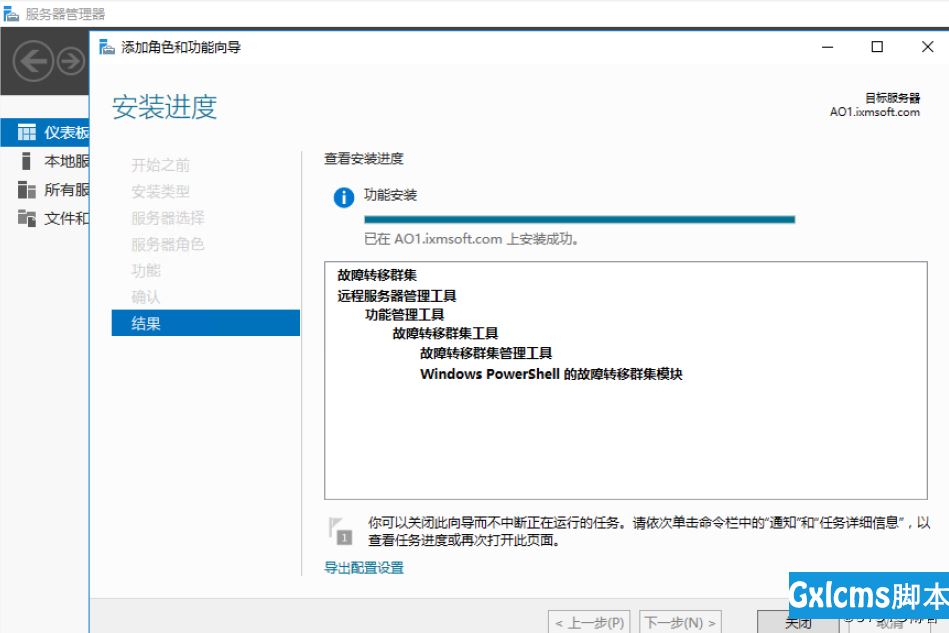949x633 pixels.
Task: Open 本地服务器 in the Server Manager sidebar
Action: pyautogui.click(x=45, y=161)
